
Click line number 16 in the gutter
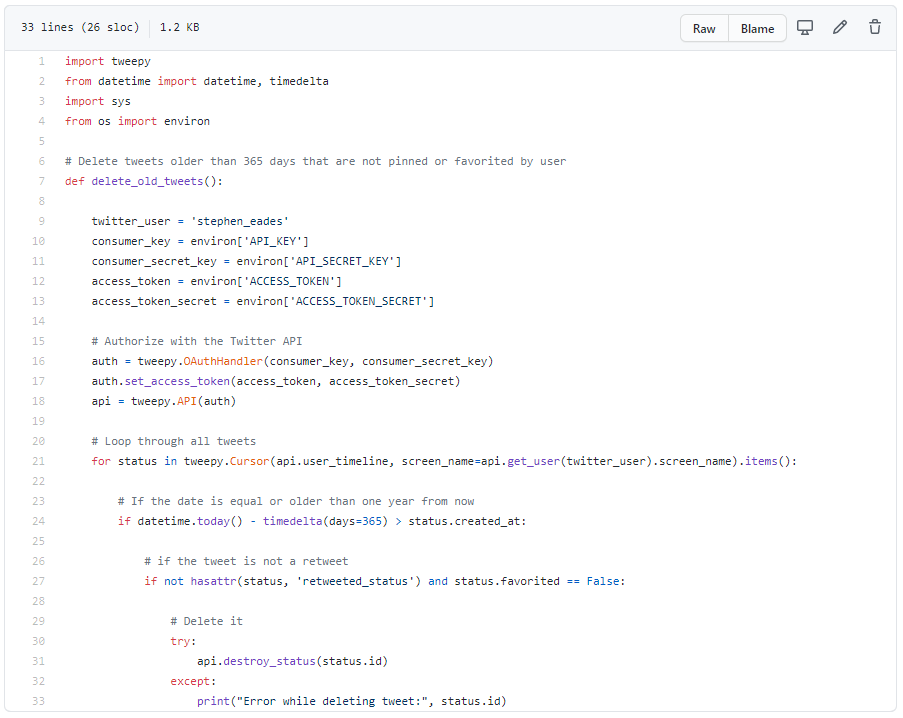(38, 361)
